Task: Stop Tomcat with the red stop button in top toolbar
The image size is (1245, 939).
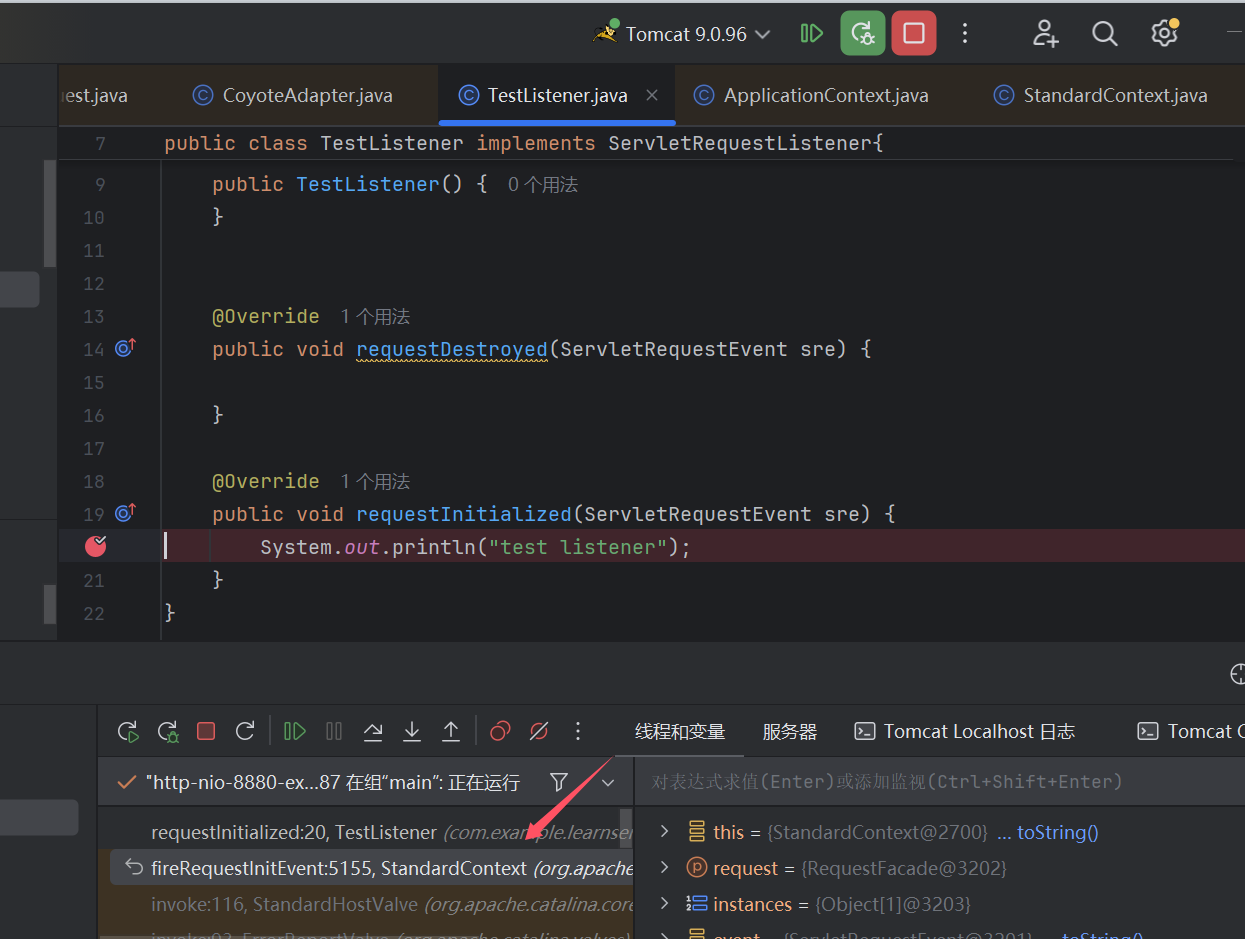Action: coord(914,33)
